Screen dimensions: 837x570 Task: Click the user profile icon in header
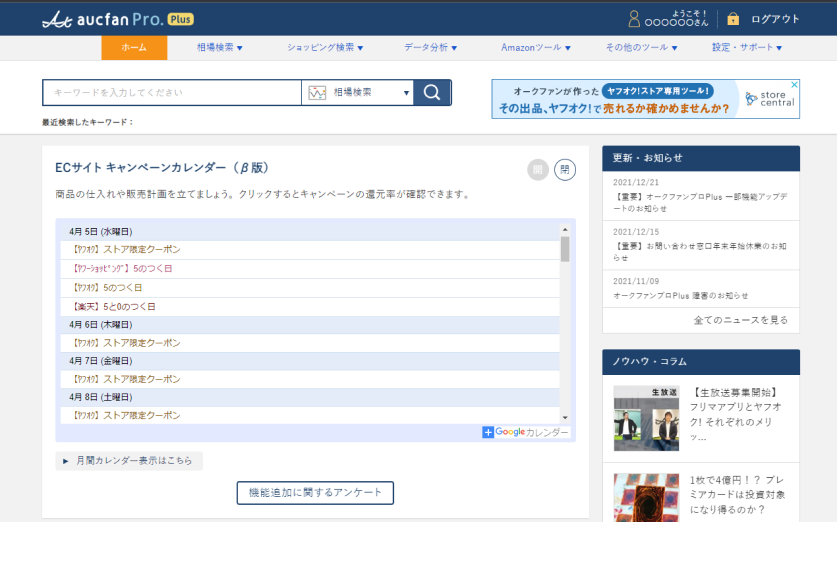pyautogui.click(x=634, y=19)
